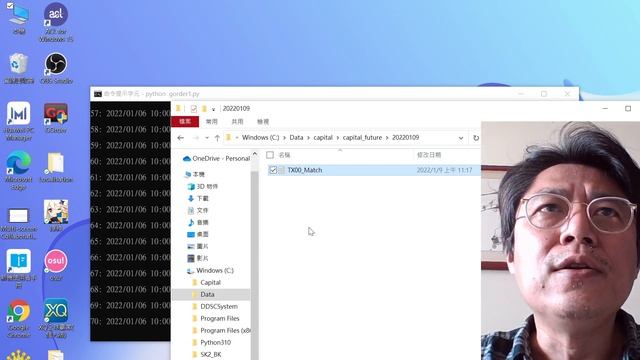This screenshot has height=360, width=640.
Task: Open the desktop folder icon beside Microsoft Edge
Action: [56, 167]
